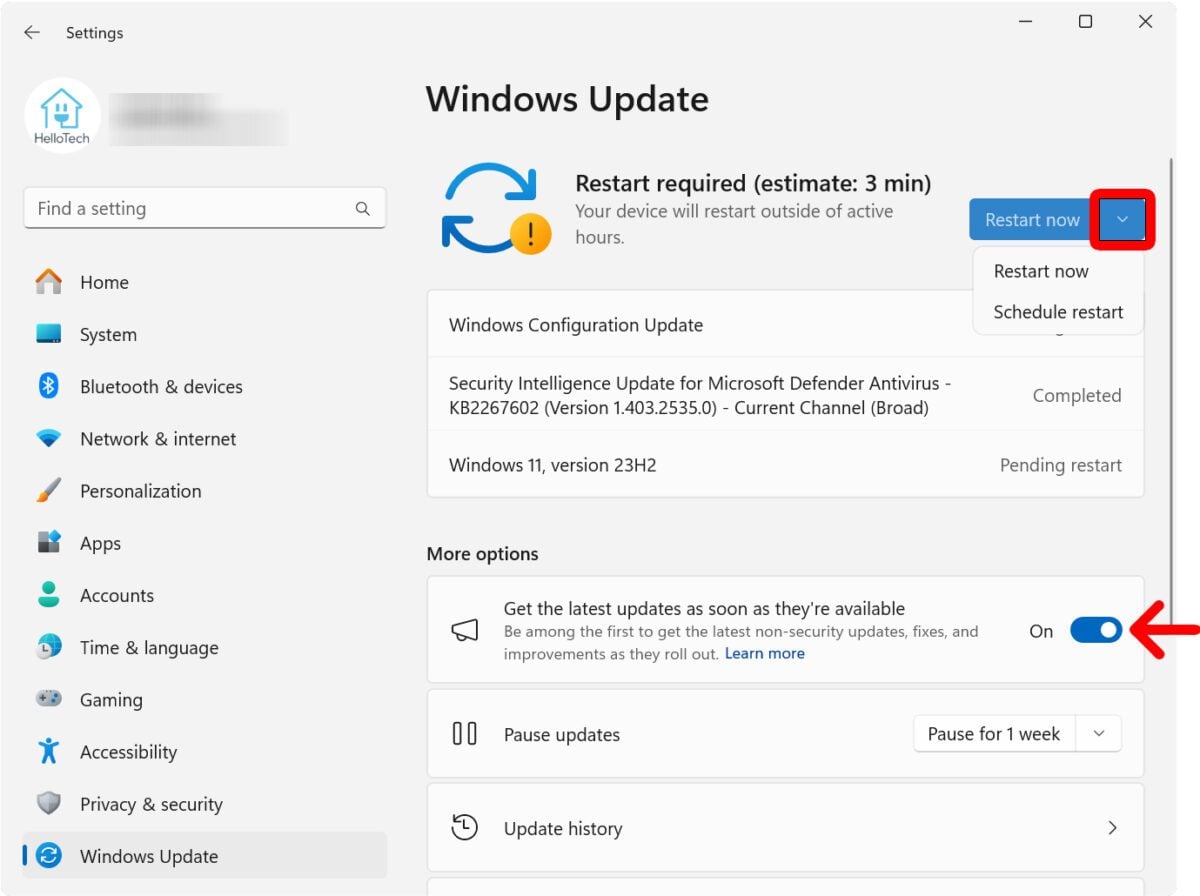
Task: Click inside the Find a setting box
Action: coord(205,208)
